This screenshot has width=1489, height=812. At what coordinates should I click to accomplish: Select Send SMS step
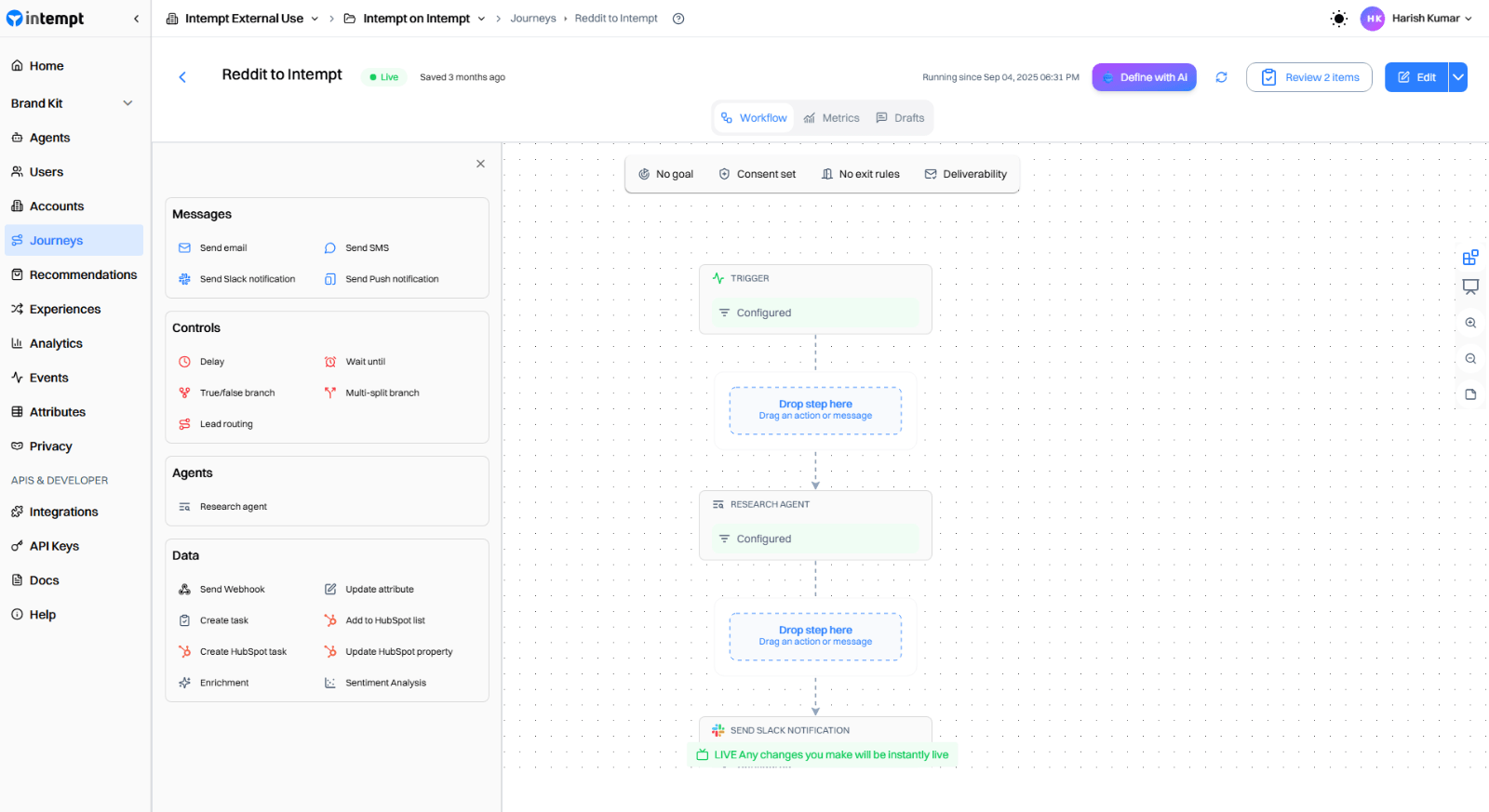356,248
